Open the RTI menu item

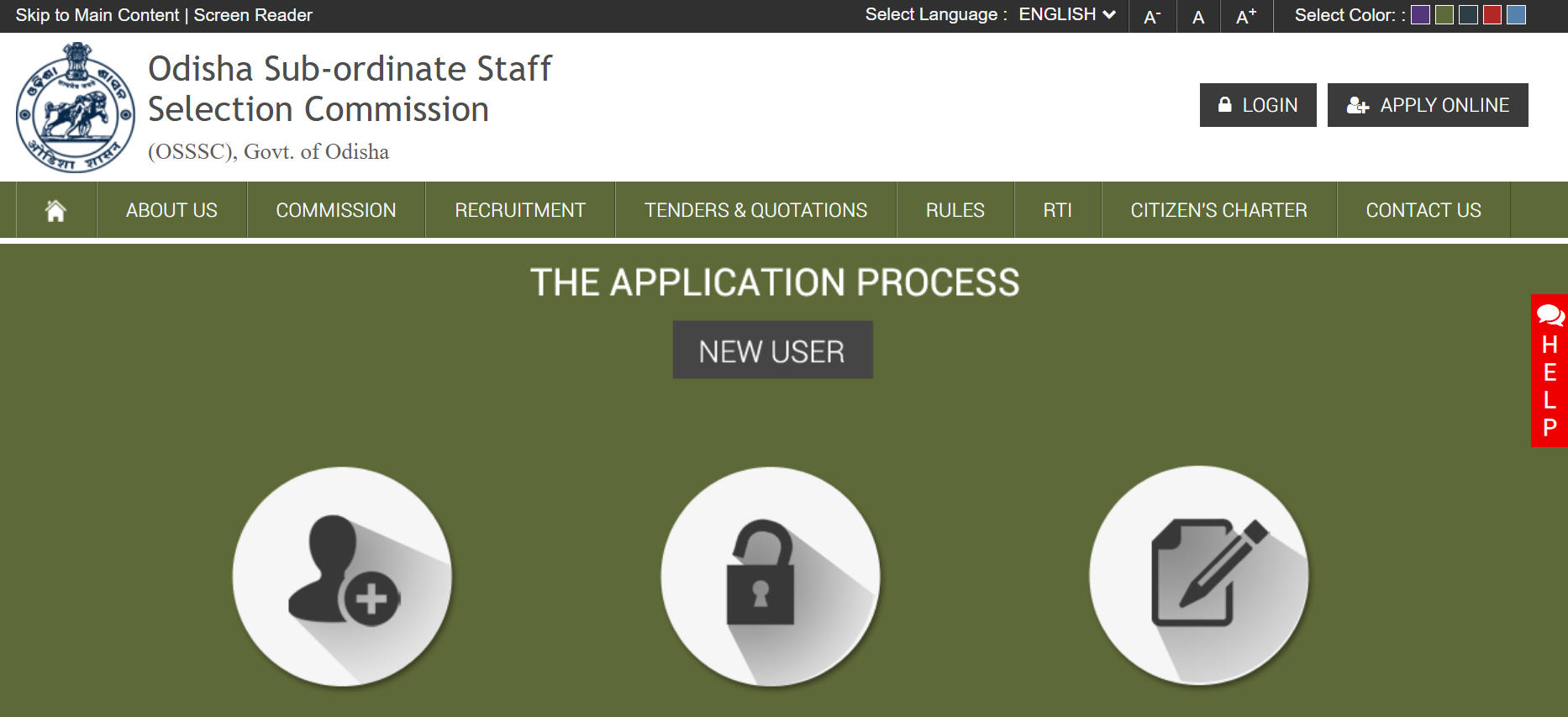pos(1058,210)
